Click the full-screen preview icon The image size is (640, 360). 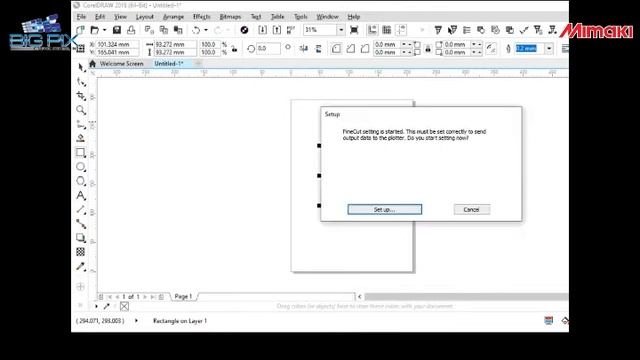pyautogui.click(x=354, y=30)
